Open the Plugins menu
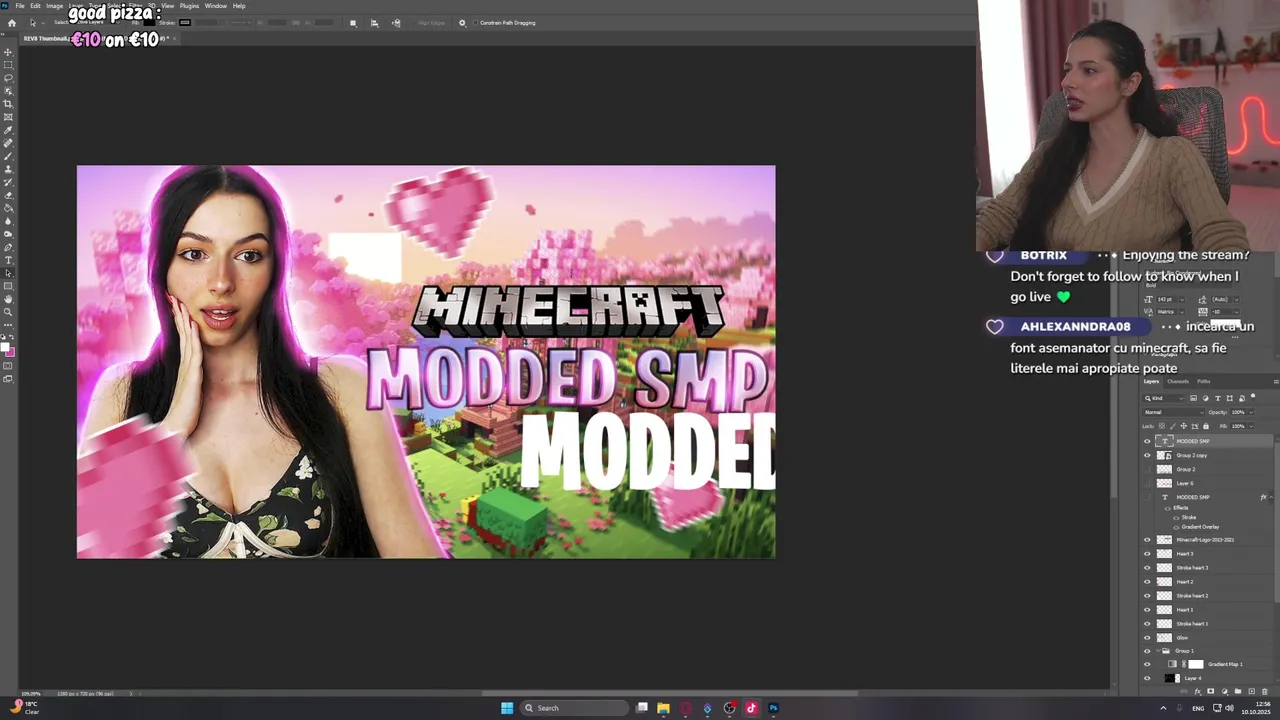The height and width of the screenshot is (720, 1280). (x=189, y=6)
